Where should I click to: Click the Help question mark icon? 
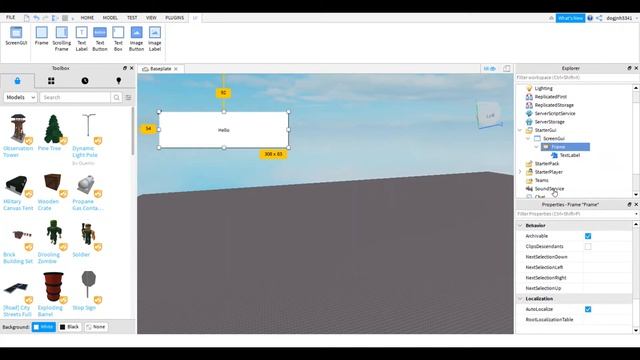[590, 18]
